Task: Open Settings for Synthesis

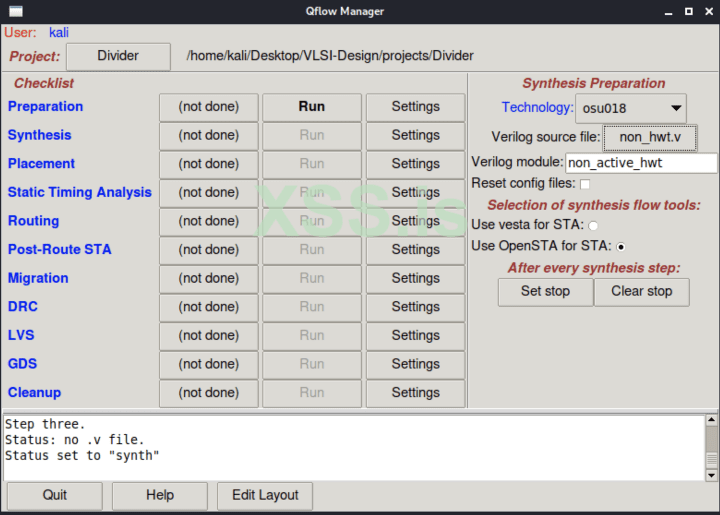Action: tap(415, 135)
